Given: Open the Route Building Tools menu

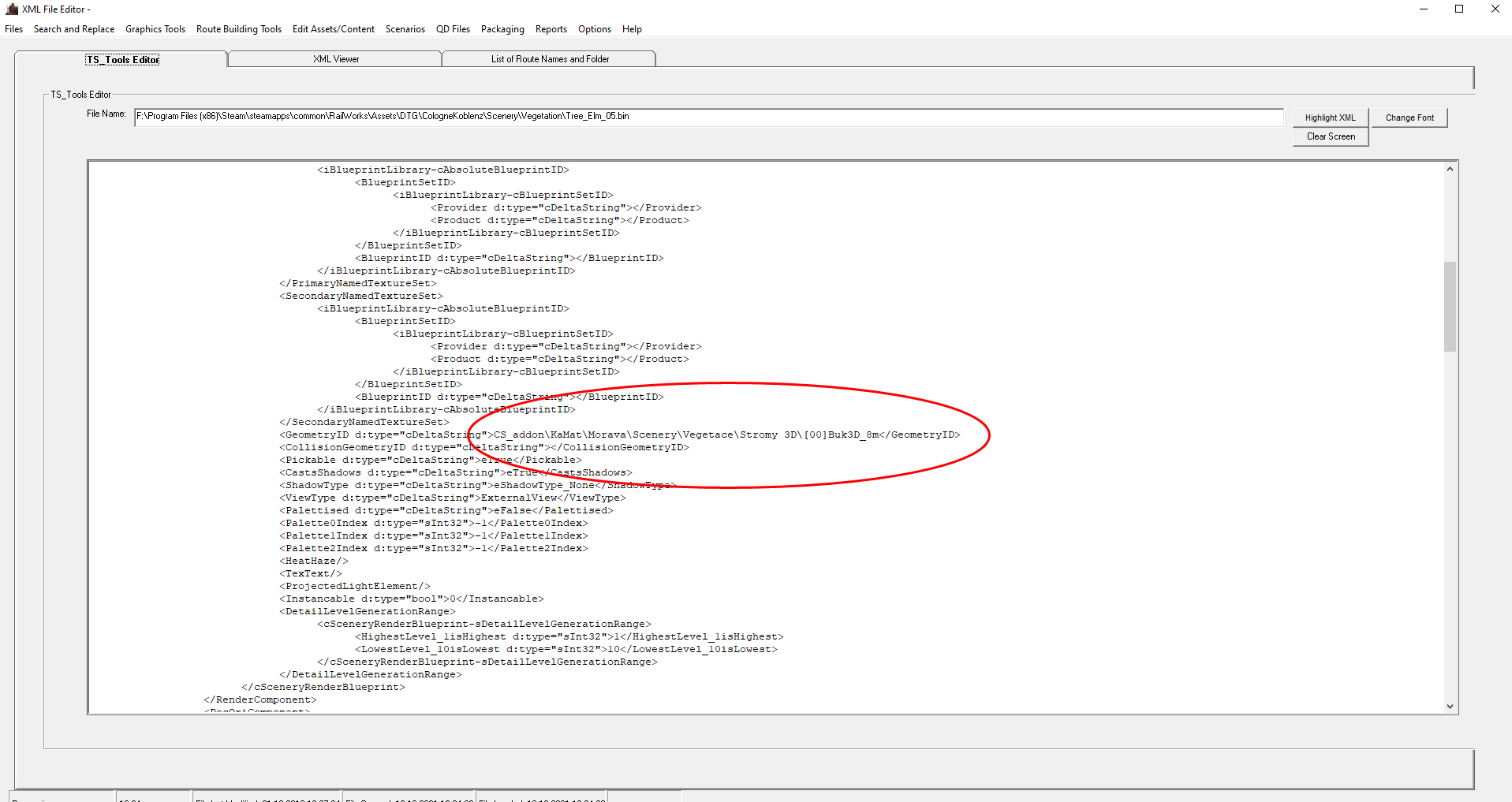Looking at the screenshot, I should [x=239, y=29].
